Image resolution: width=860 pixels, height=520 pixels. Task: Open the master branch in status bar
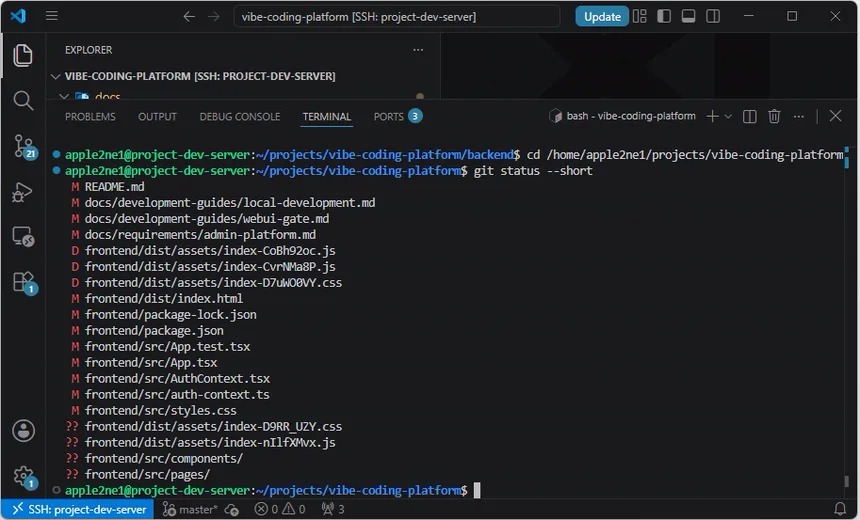pyautogui.click(x=190, y=510)
